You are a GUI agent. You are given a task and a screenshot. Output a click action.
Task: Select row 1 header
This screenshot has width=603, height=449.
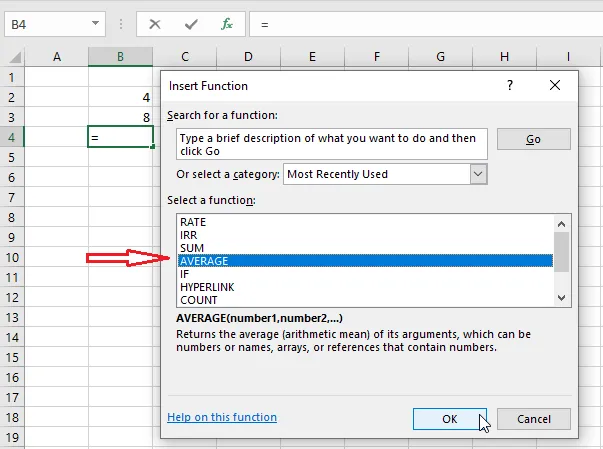pos(12,77)
